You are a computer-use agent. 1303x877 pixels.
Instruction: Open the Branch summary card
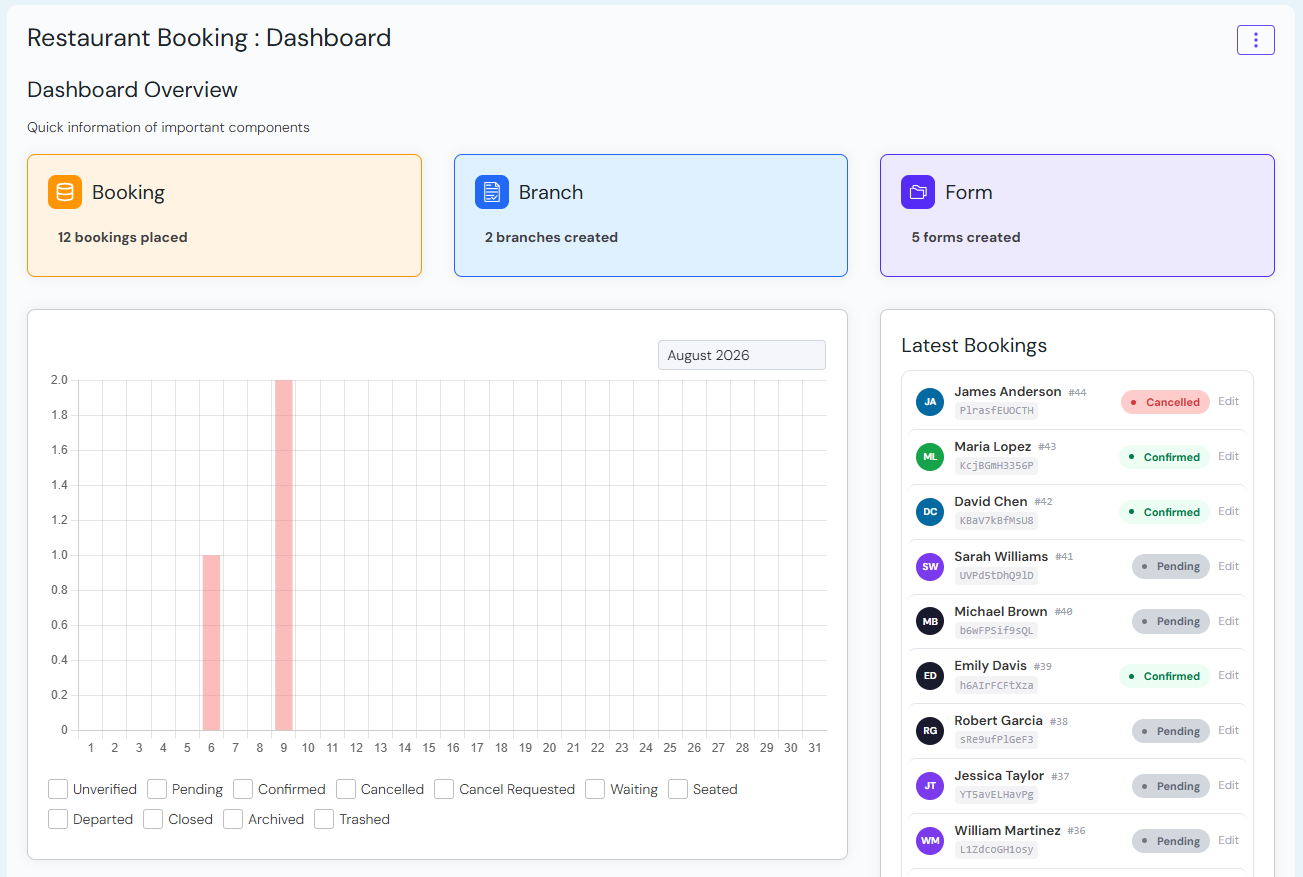[x=651, y=215]
